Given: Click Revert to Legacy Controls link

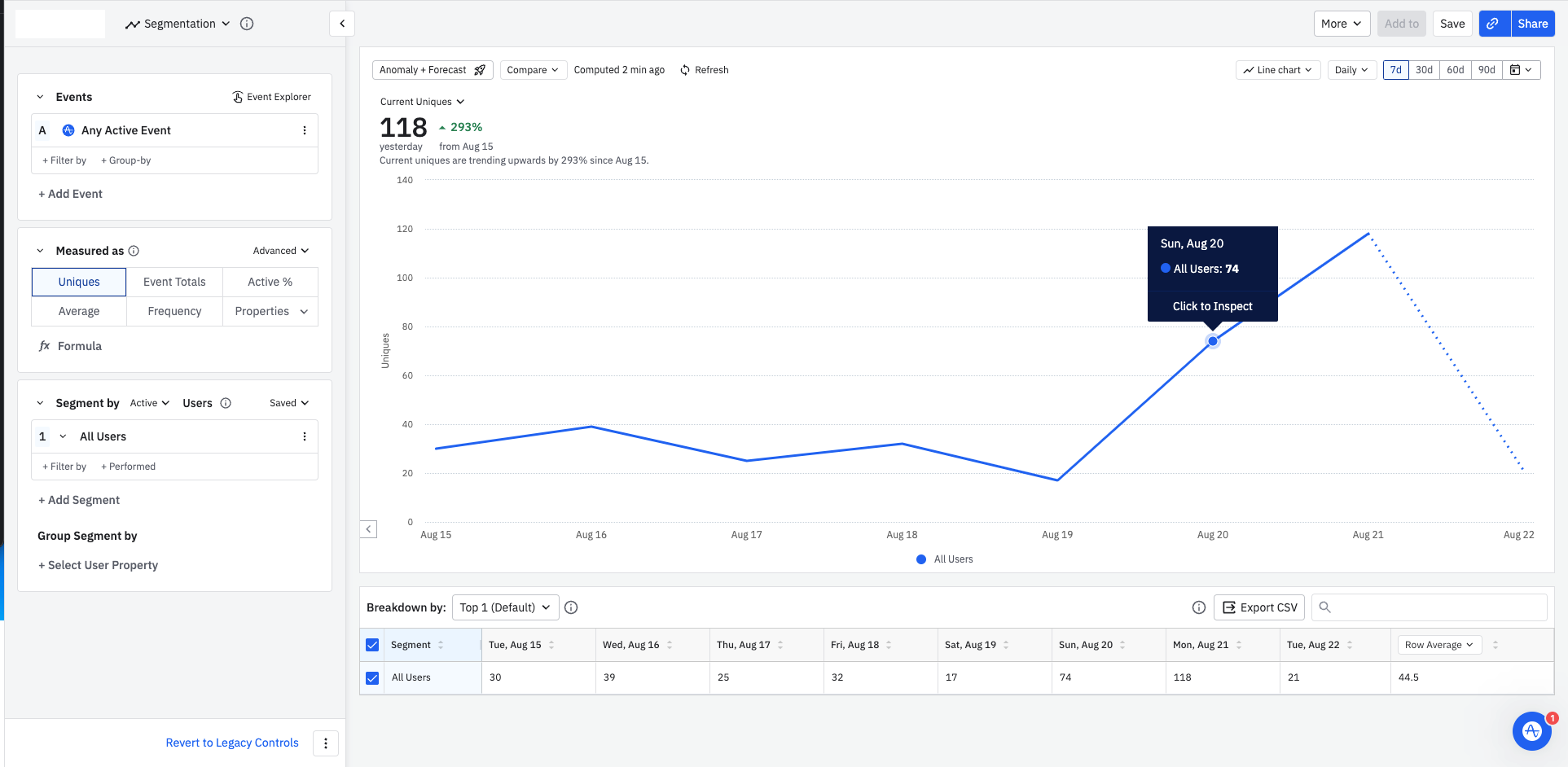Looking at the screenshot, I should point(232,743).
